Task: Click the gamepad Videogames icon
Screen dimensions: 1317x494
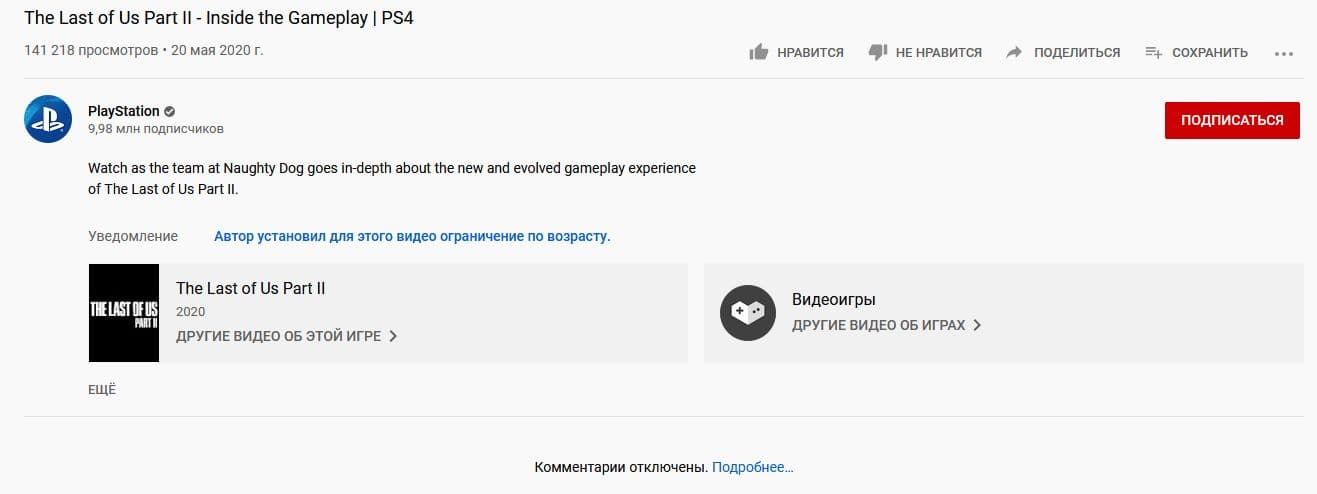Action: tap(748, 313)
